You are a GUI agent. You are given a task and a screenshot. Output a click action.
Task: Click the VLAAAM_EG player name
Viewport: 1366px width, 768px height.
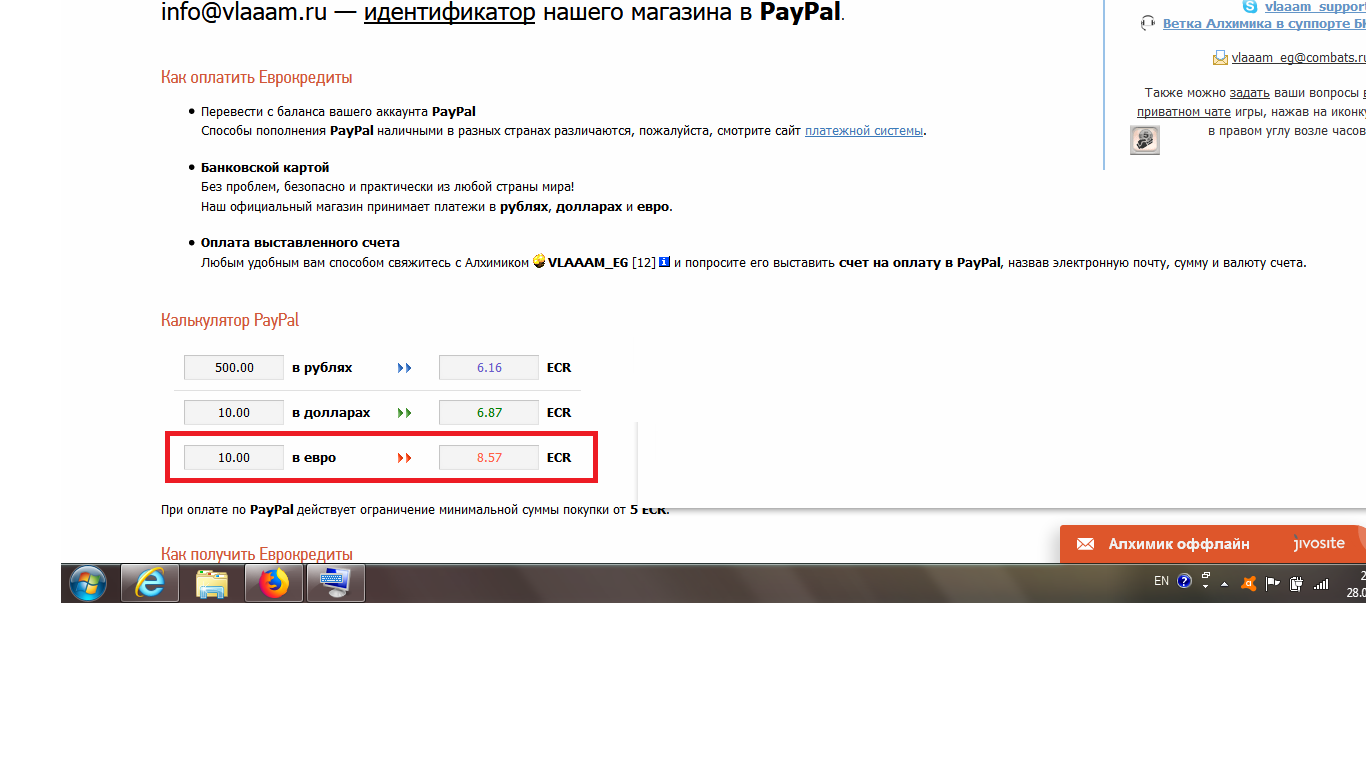pyautogui.click(x=588, y=262)
